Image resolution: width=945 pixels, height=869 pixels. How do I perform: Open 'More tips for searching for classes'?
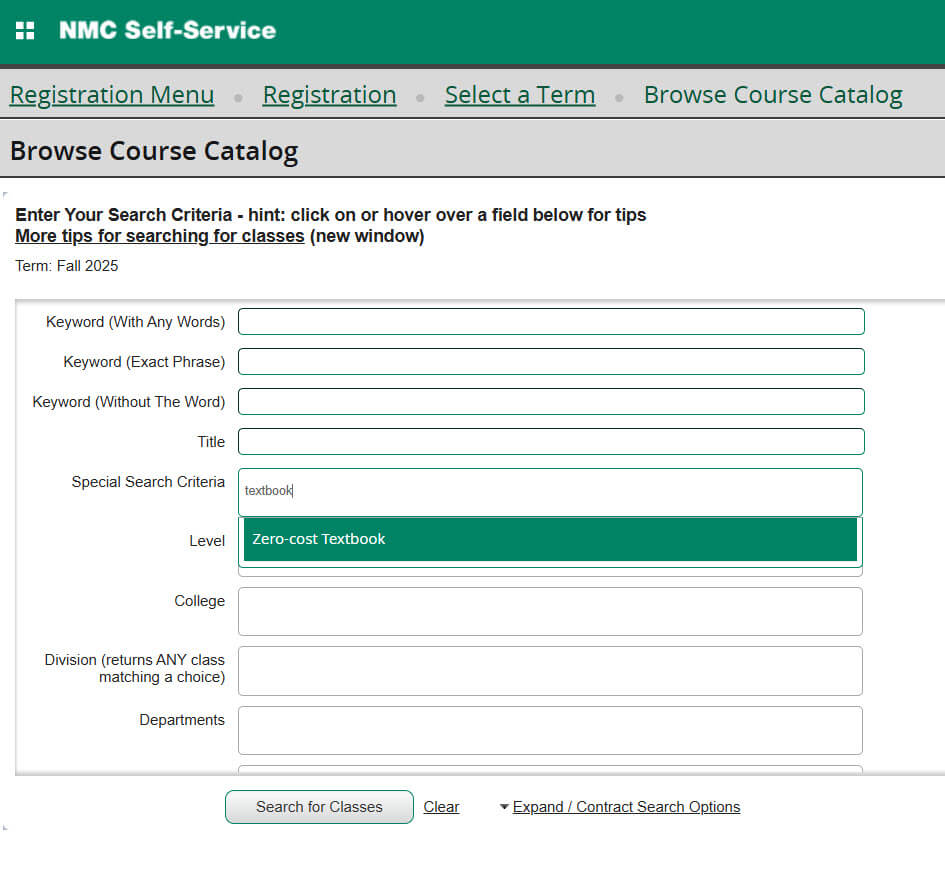tap(159, 235)
